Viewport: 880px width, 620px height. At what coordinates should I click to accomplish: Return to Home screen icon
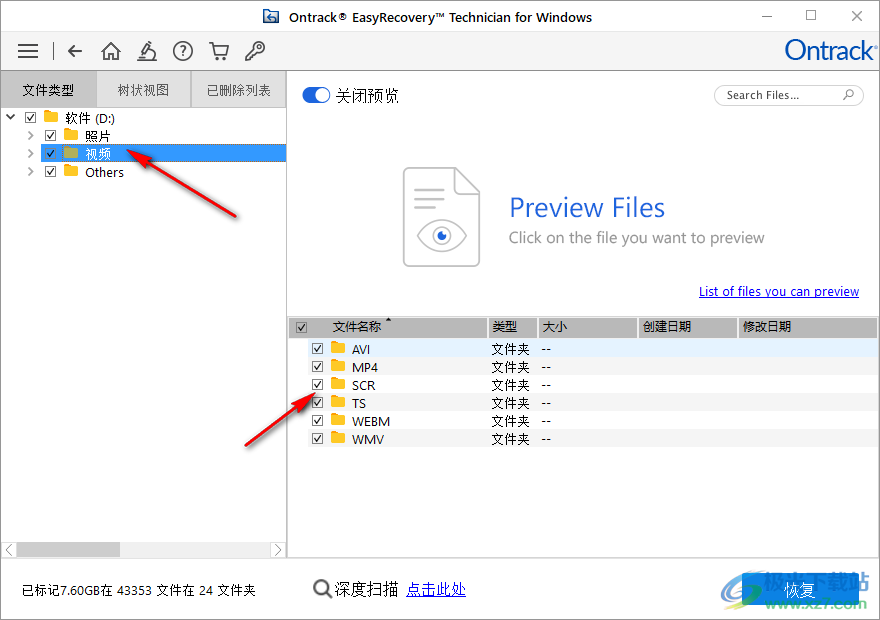tap(111, 51)
